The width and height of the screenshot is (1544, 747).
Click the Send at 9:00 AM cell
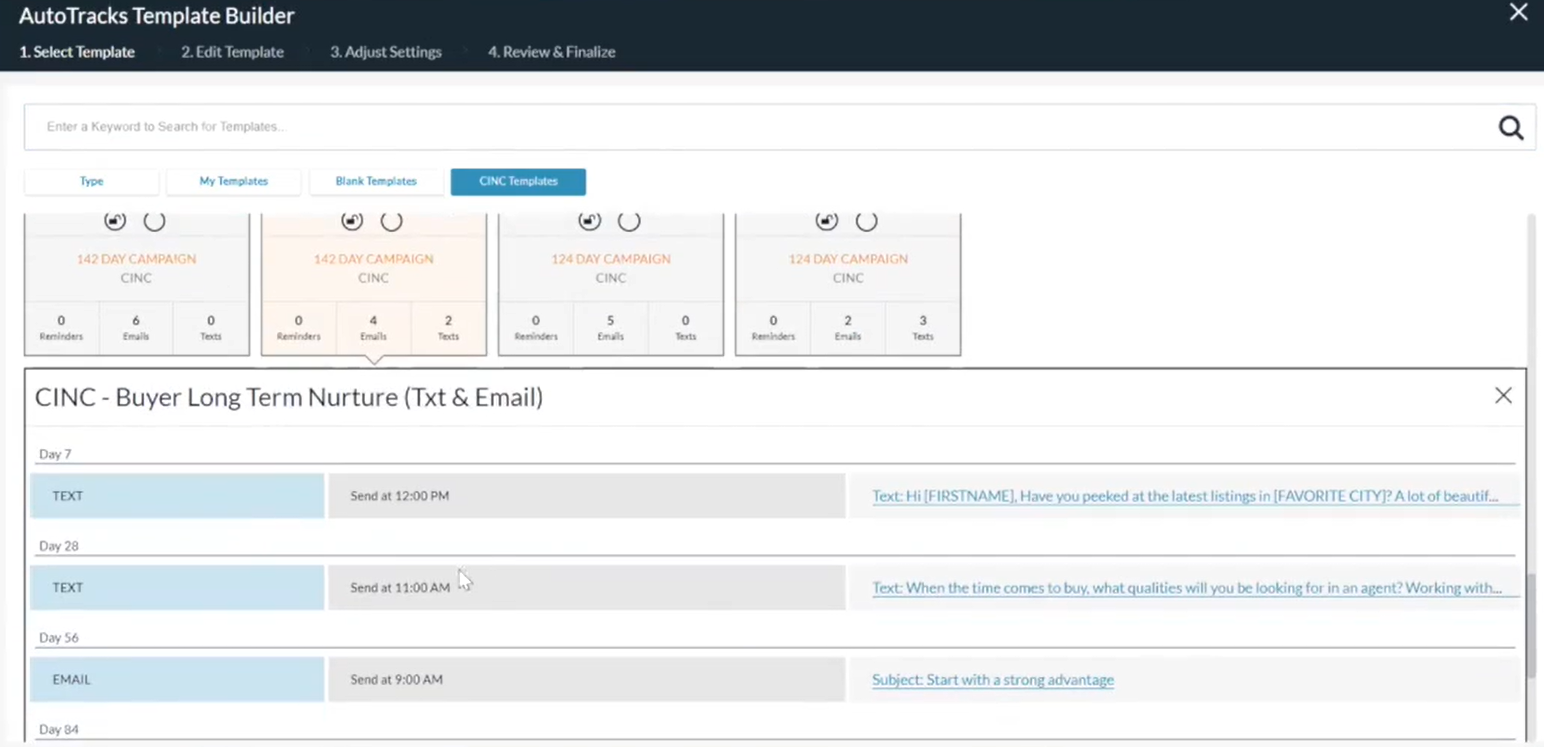(587, 680)
